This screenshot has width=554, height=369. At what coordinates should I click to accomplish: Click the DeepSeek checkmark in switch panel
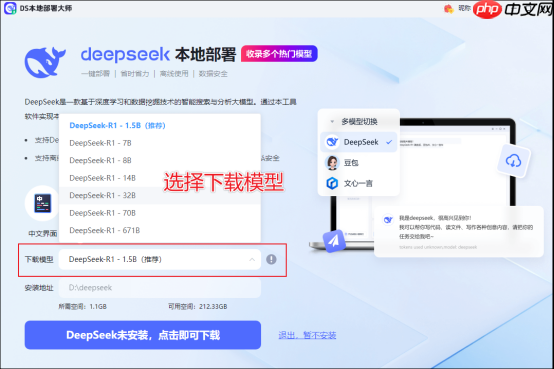coord(389,142)
